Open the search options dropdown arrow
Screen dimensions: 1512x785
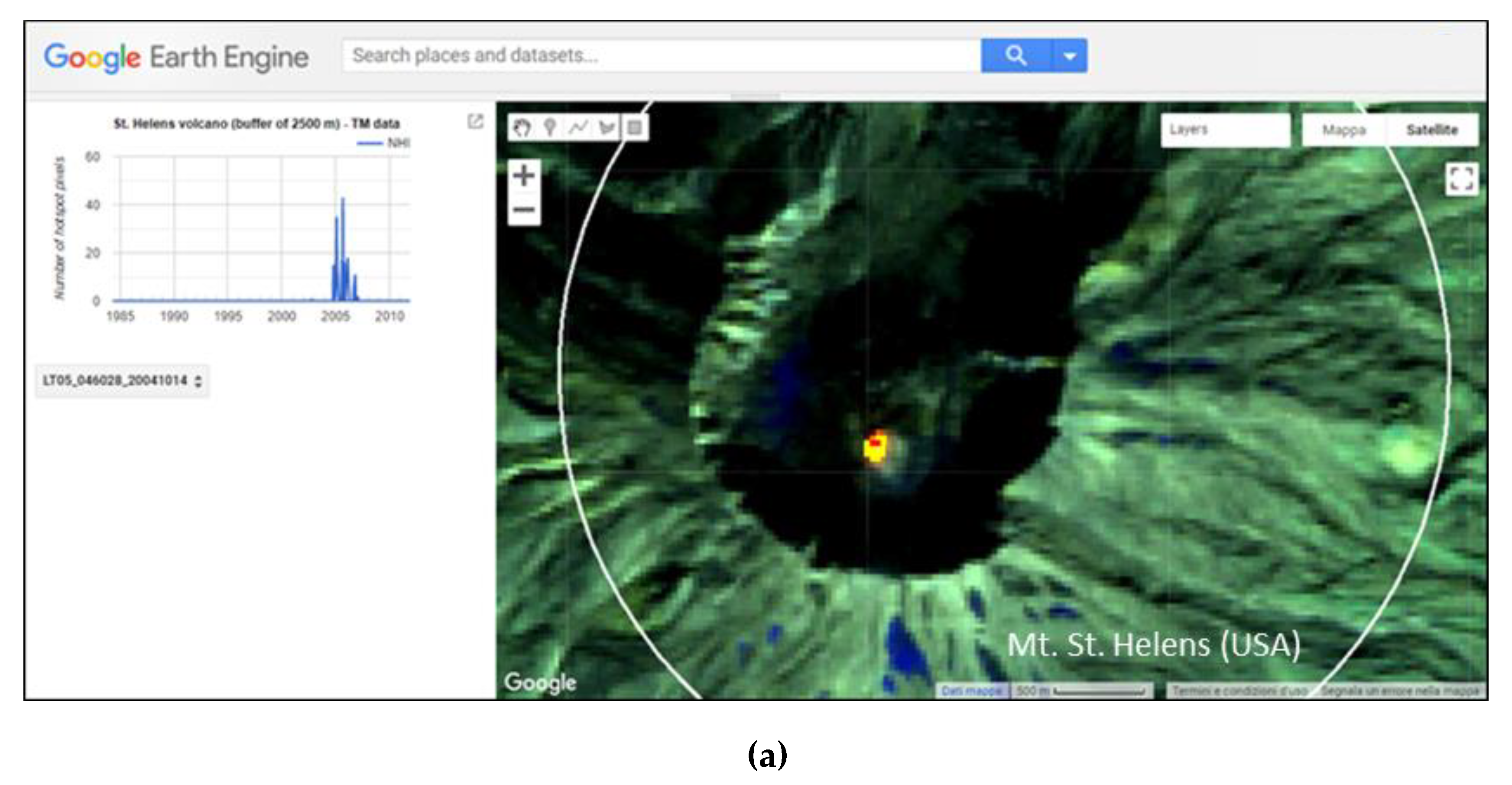[x=1070, y=56]
